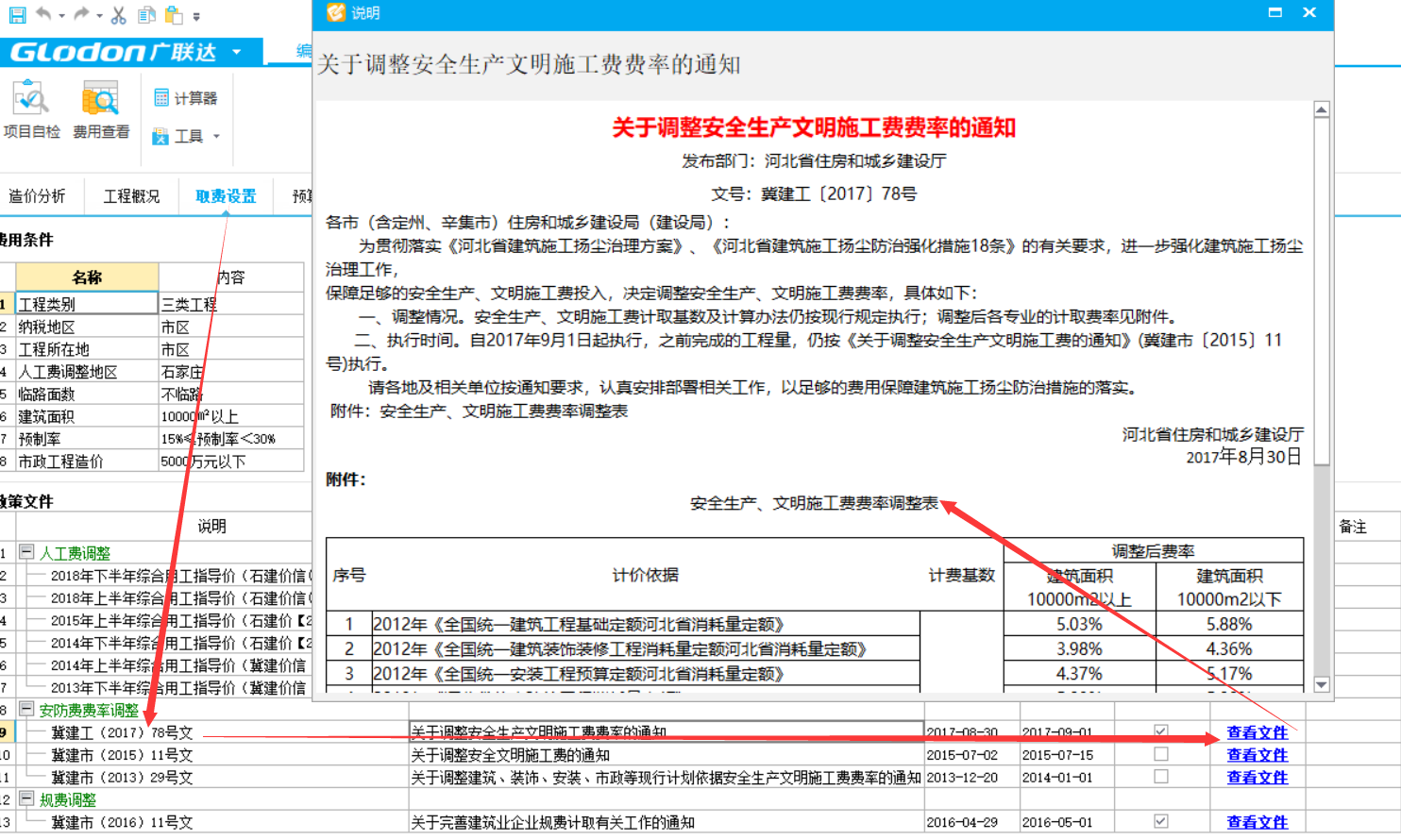Image resolution: width=1401 pixels, height=840 pixels.
Task: Toggle checkbox for 冀建市（2016）11号文 row
Action: pyautogui.click(x=1161, y=821)
